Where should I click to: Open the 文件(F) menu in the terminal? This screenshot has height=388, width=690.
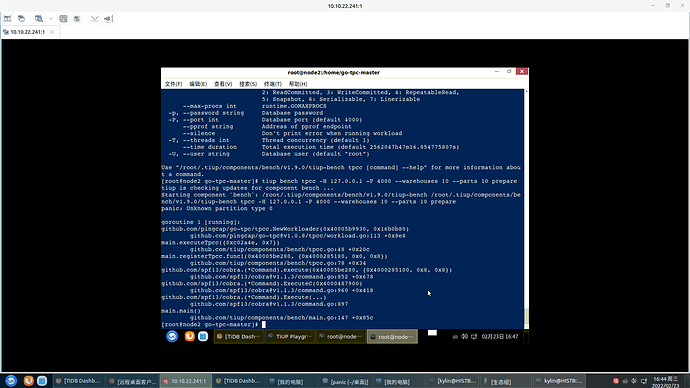[173, 84]
